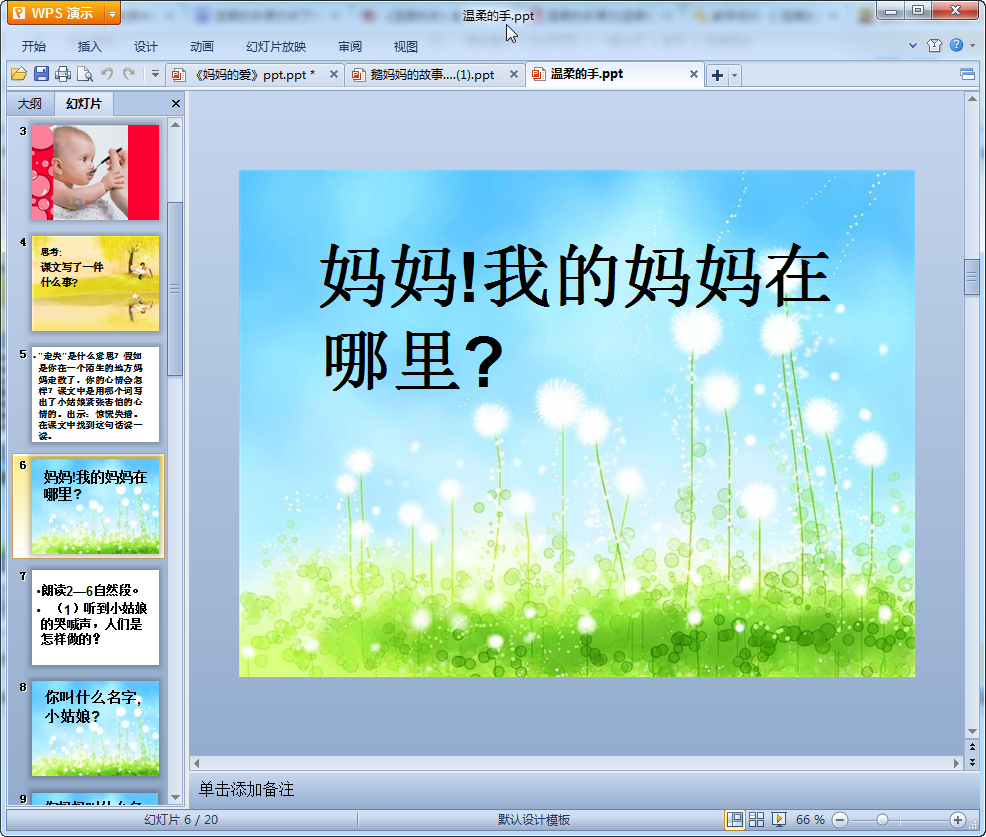Screen dimensions: 986x837
Task: Close the 《妈妈的爱》ppt.ppt tab
Action: [334, 74]
